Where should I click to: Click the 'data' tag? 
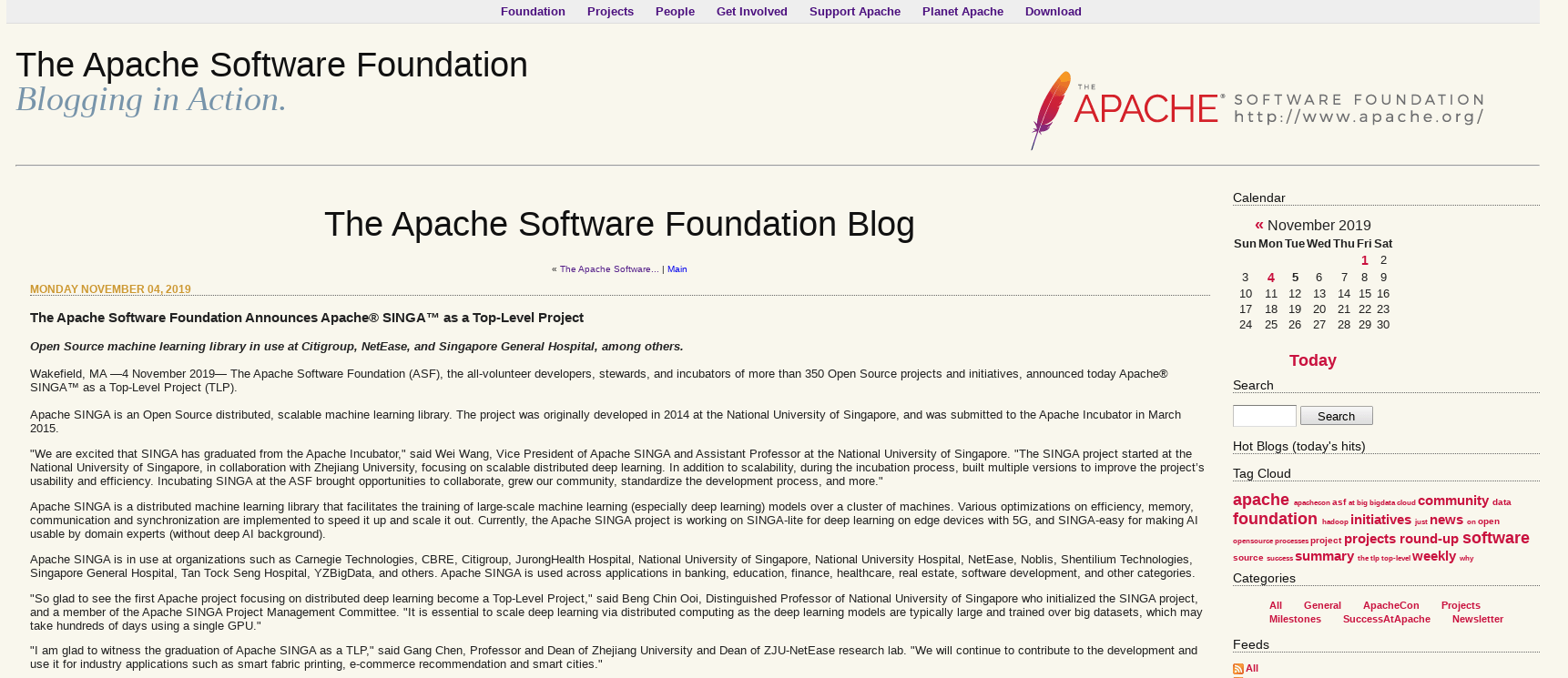coord(1501,502)
